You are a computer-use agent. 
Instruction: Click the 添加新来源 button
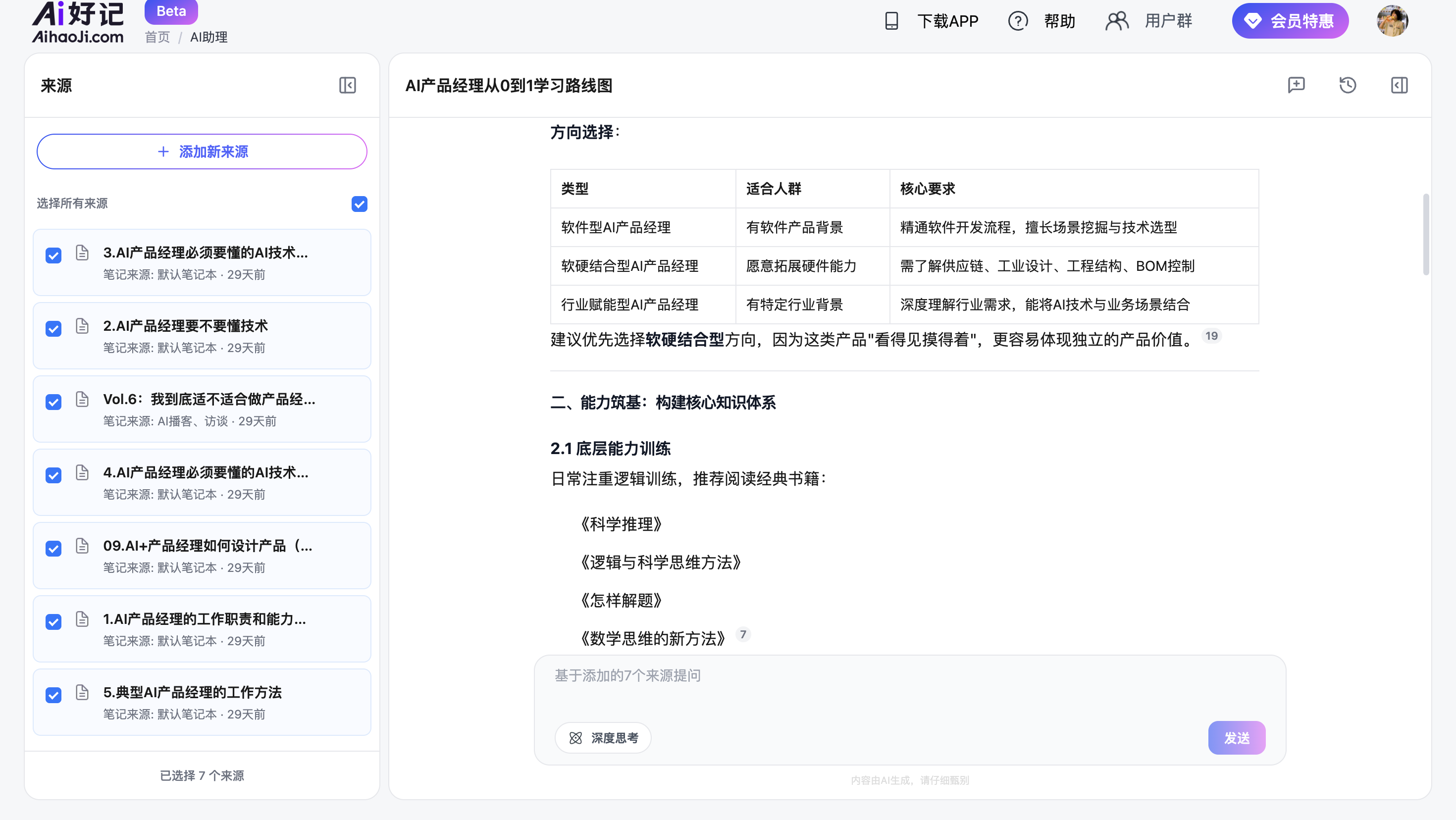click(x=202, y=152)
